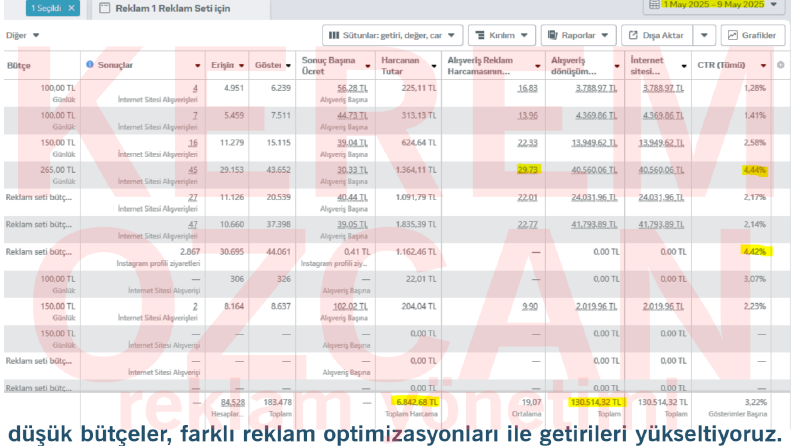Click conversion value 2.019,96 TL in Alışveriş dönüşüm column
793x446 pixels.
597,306
